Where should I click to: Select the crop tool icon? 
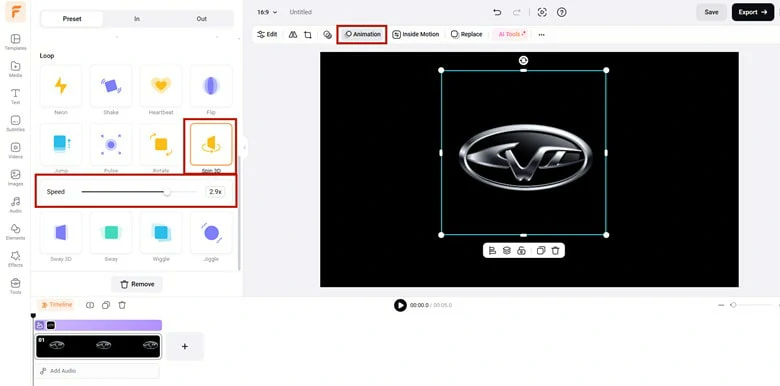[308, 35]
